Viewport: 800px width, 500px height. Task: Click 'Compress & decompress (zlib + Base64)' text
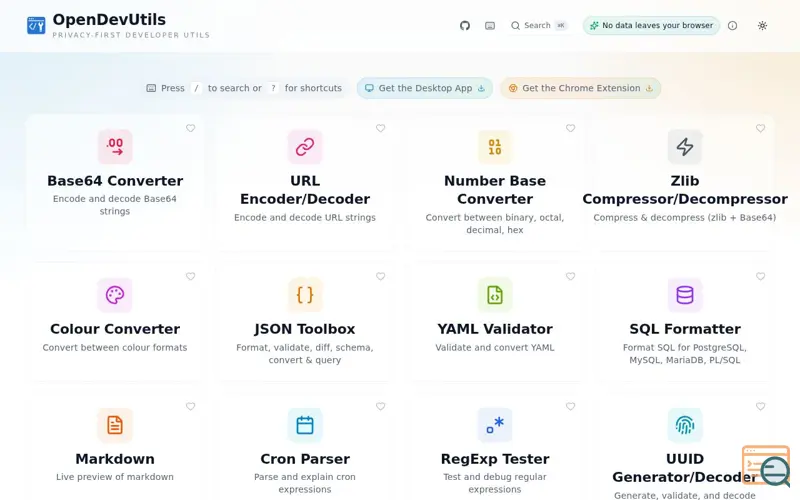[685, 217]
